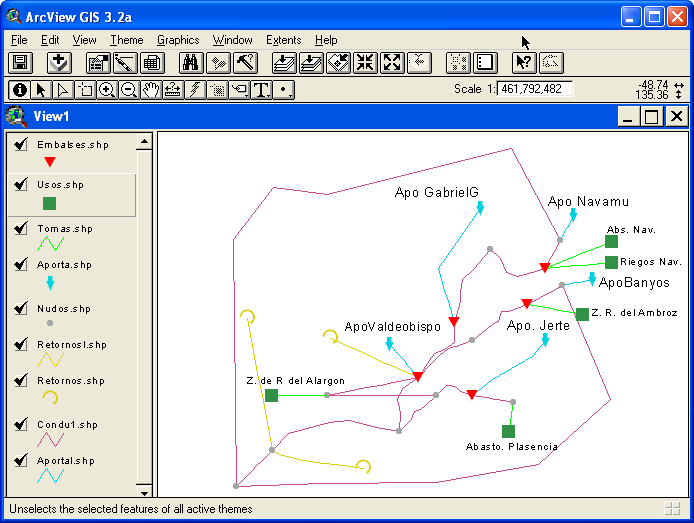Click legend scrollbar down arrow
This screenshot has width=694, height=523.
[x=144, y=492]
